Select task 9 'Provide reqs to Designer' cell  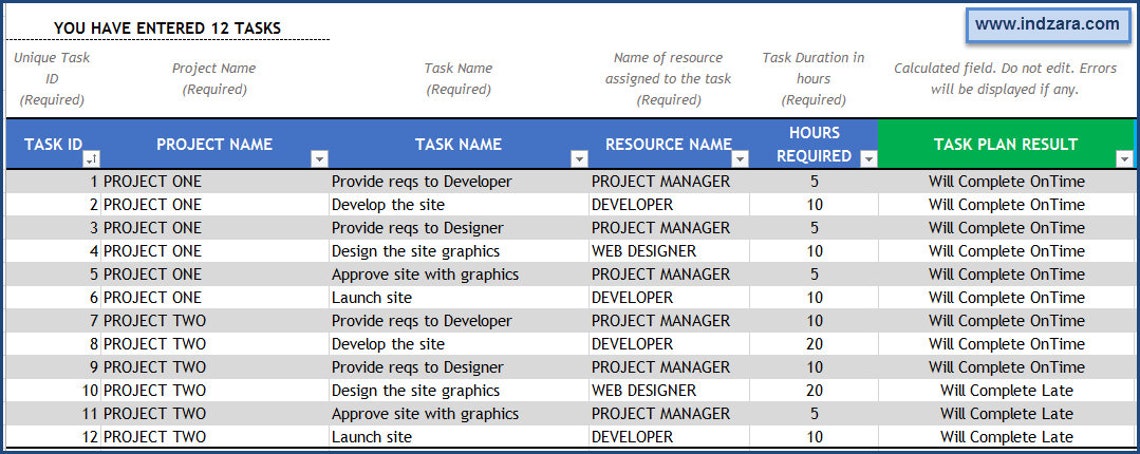(459, 367)
